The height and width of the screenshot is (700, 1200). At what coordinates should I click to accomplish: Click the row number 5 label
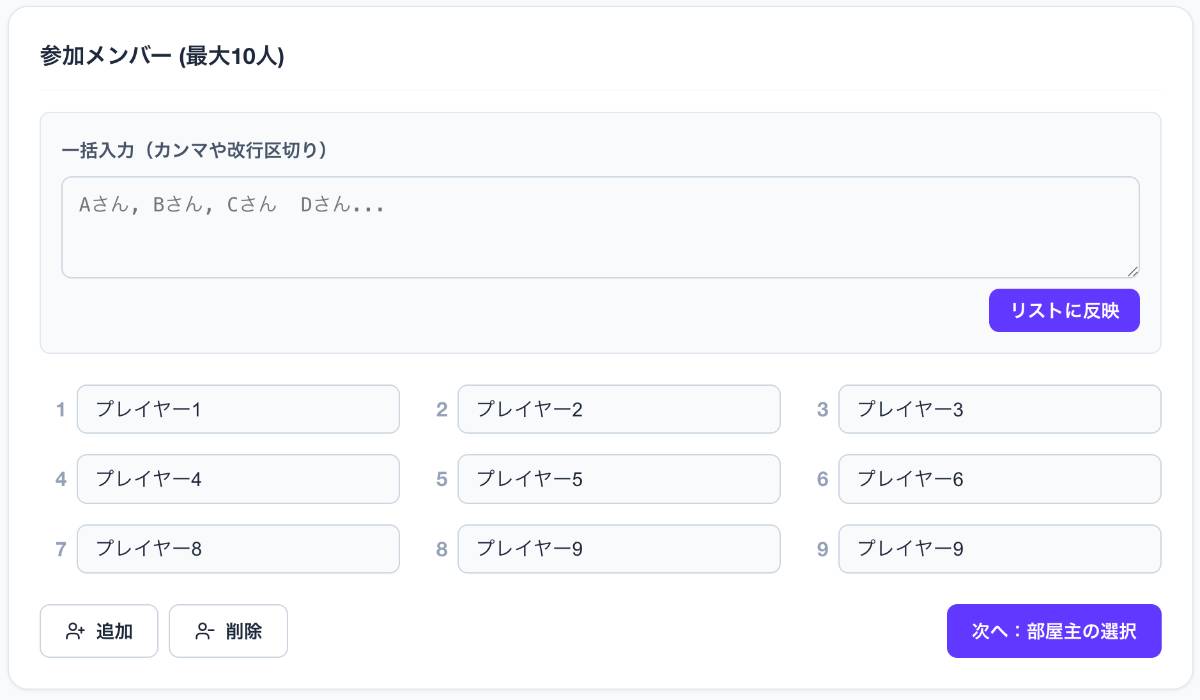tap(441, 479)
